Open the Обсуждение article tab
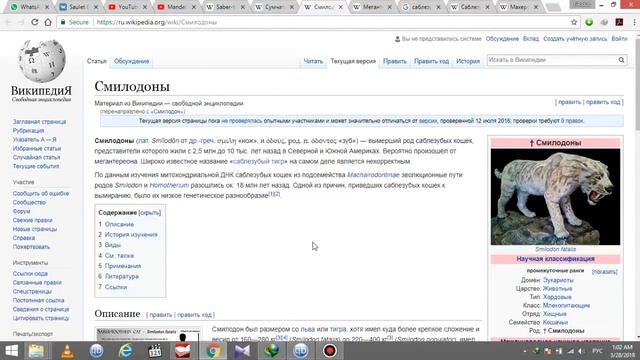 tap(131, 61)
